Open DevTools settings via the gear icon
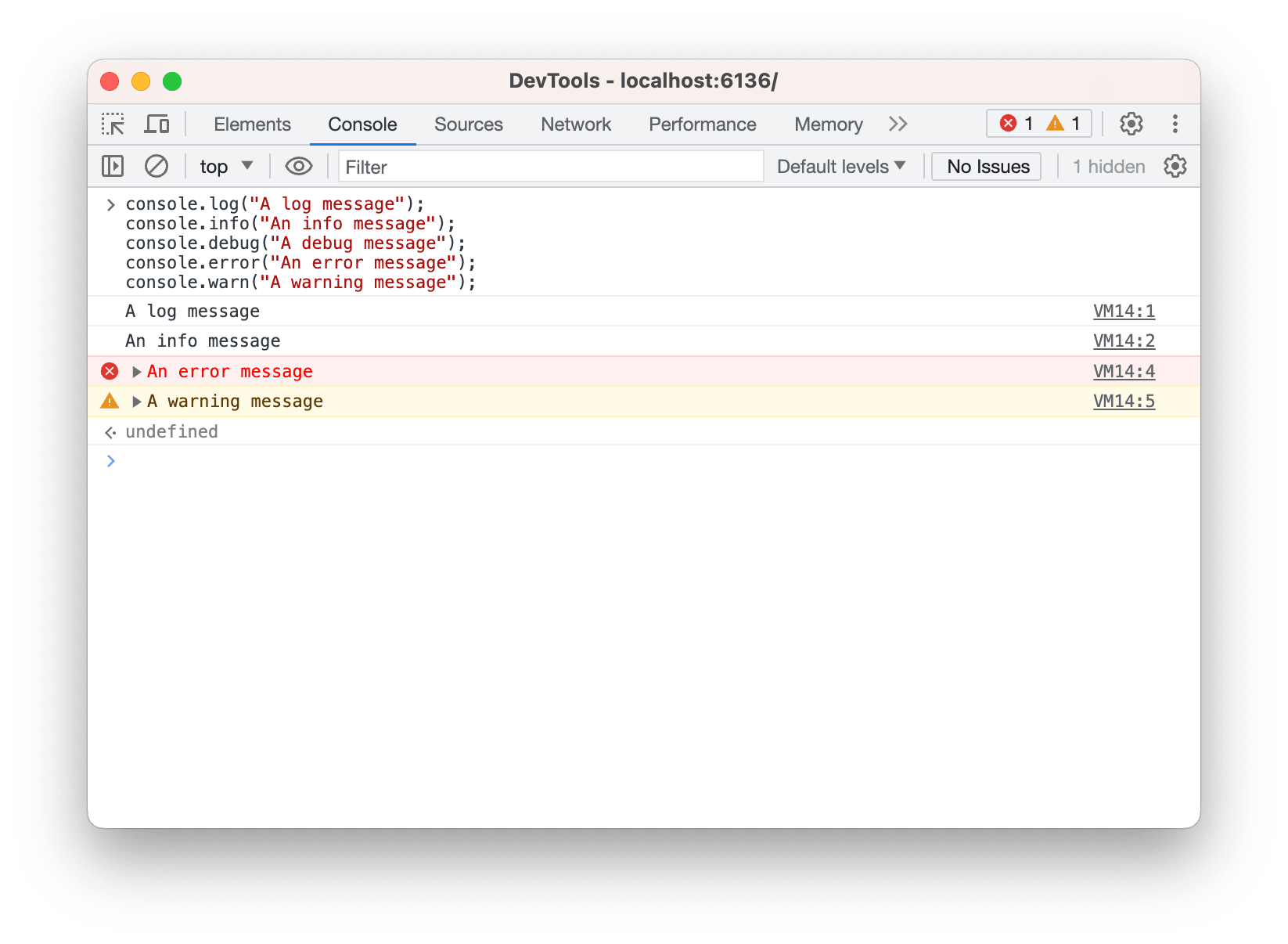 point(1131,124)
